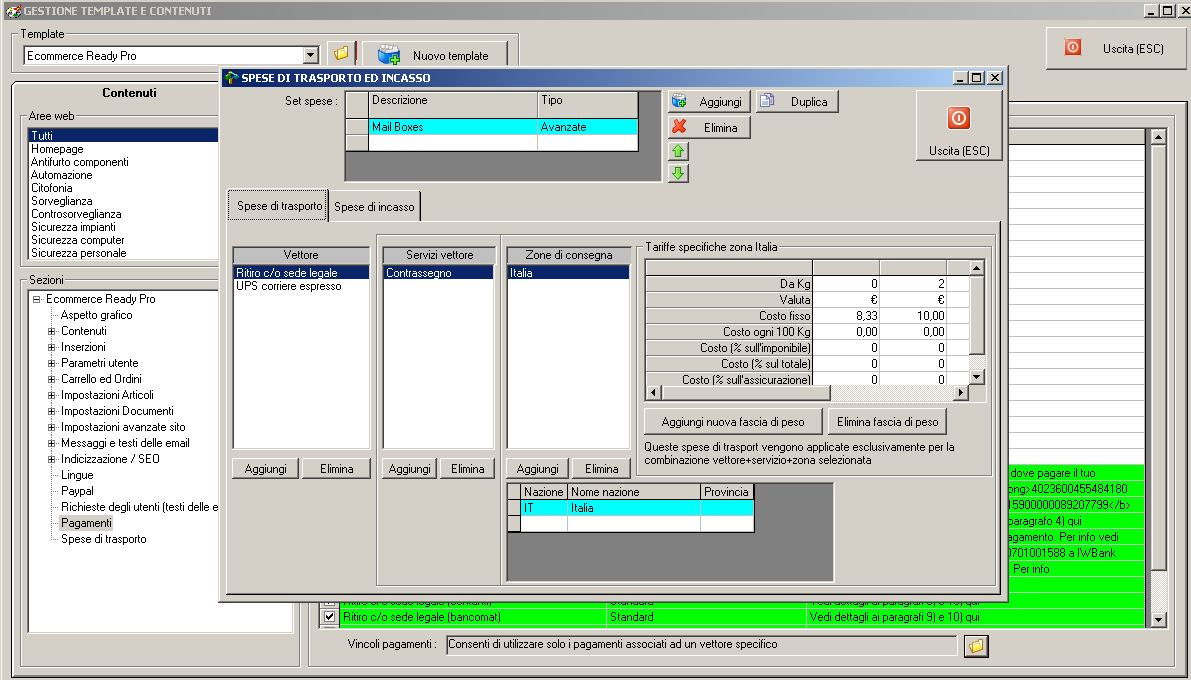The image size is (1191, 680).
Task: Select the Spese di trasporto tab
Action: [279, 206]
